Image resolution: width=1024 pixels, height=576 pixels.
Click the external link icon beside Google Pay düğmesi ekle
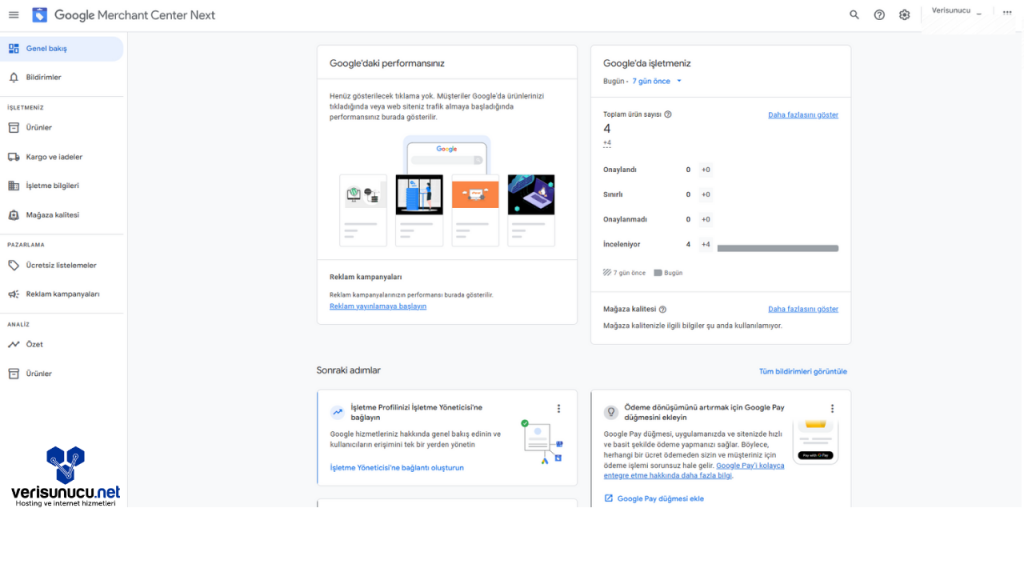click(609, 498)
